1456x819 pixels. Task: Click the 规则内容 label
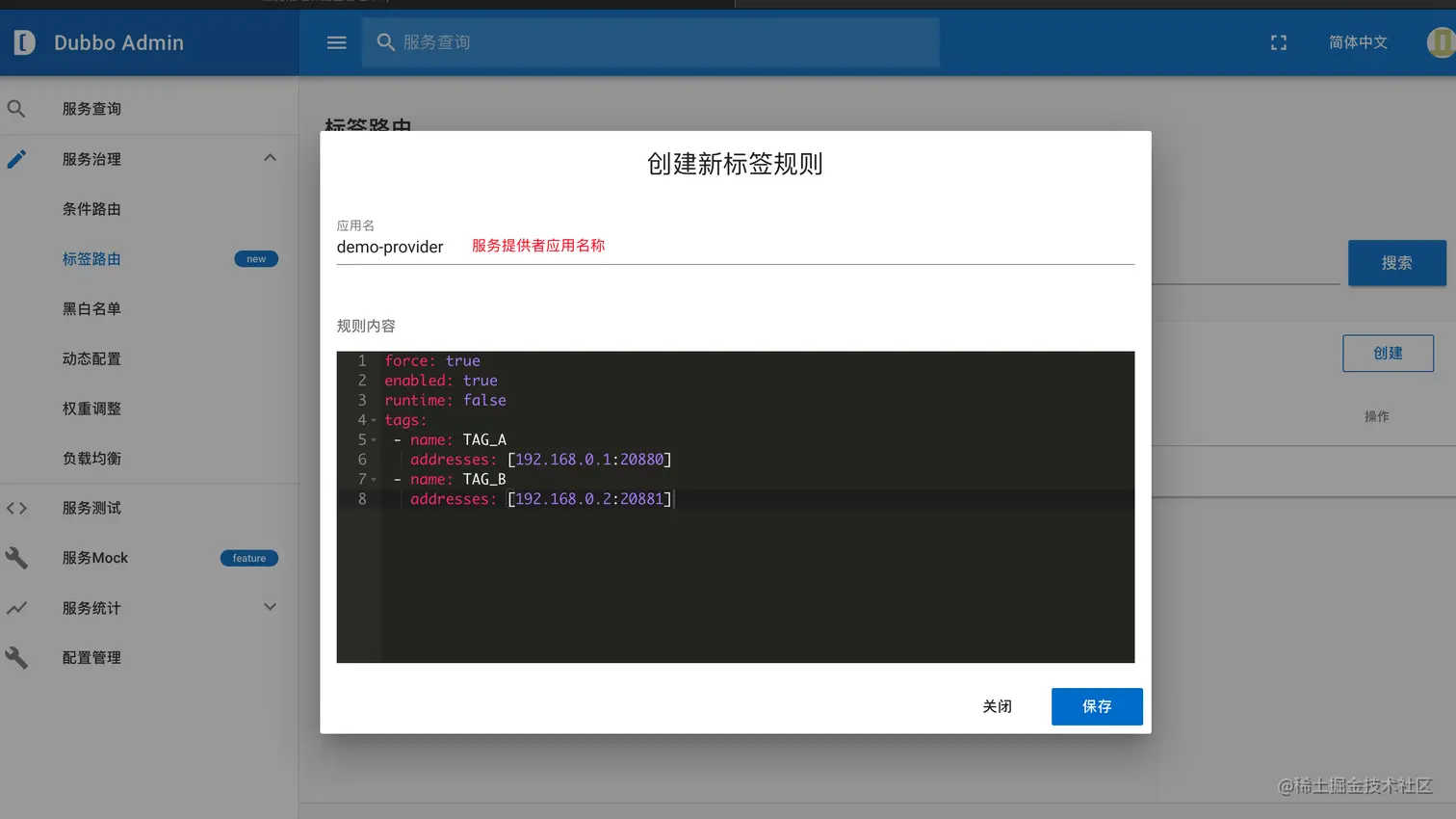[366, 326]
